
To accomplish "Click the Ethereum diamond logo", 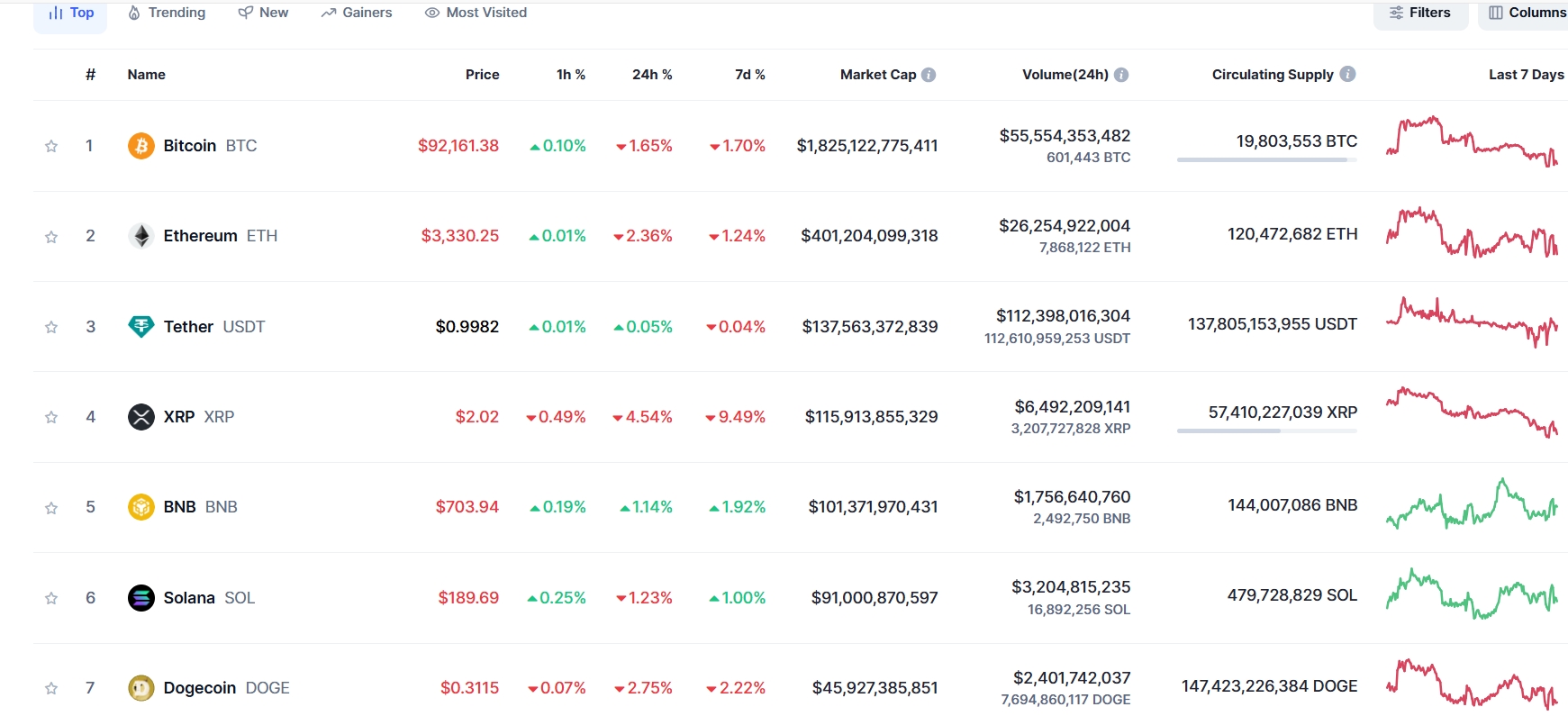I will pyautogui.click(x=141, y=236).
